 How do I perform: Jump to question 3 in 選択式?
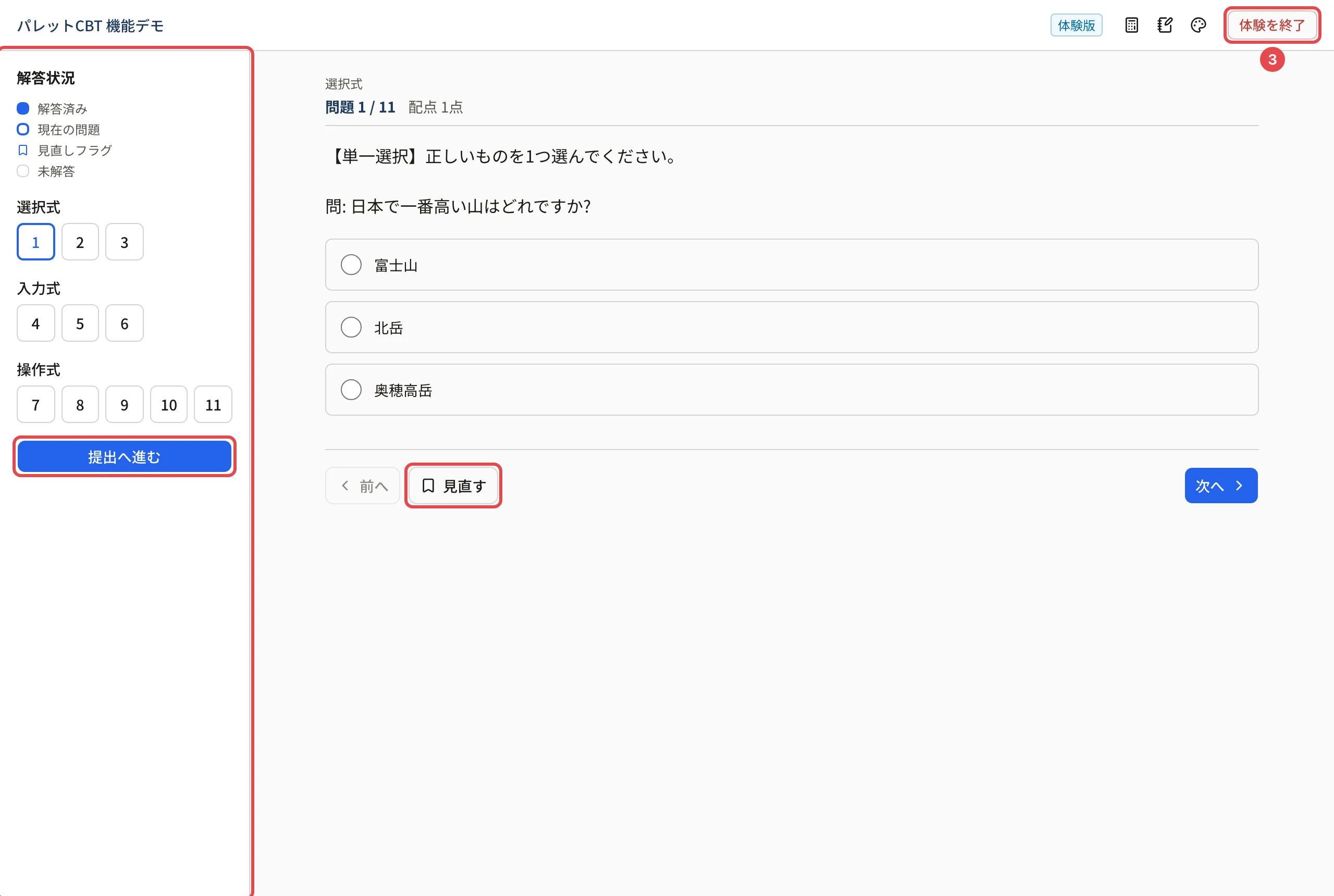124,242
